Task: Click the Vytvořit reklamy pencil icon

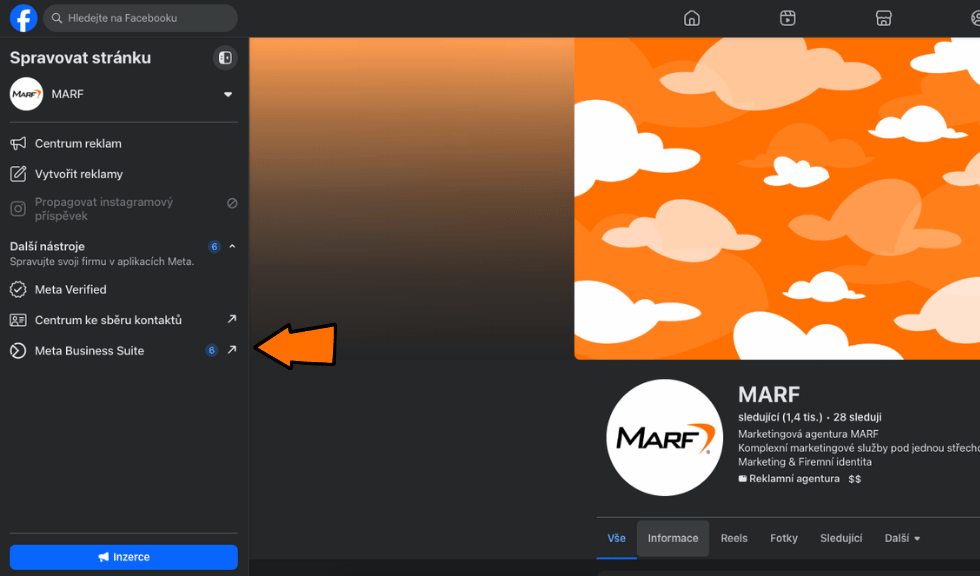Action: point(18,174)
